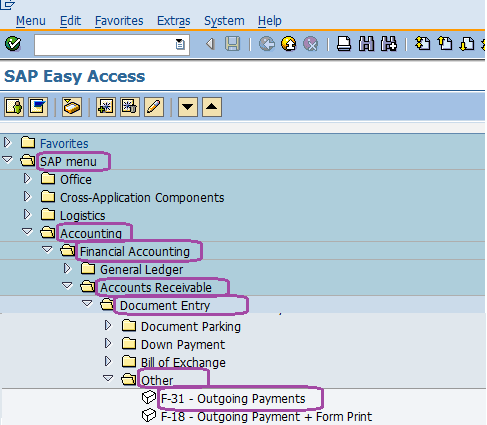Click the yellow Exit up-arrow icon
Screen dimensions: 487x425
(289, 44)
